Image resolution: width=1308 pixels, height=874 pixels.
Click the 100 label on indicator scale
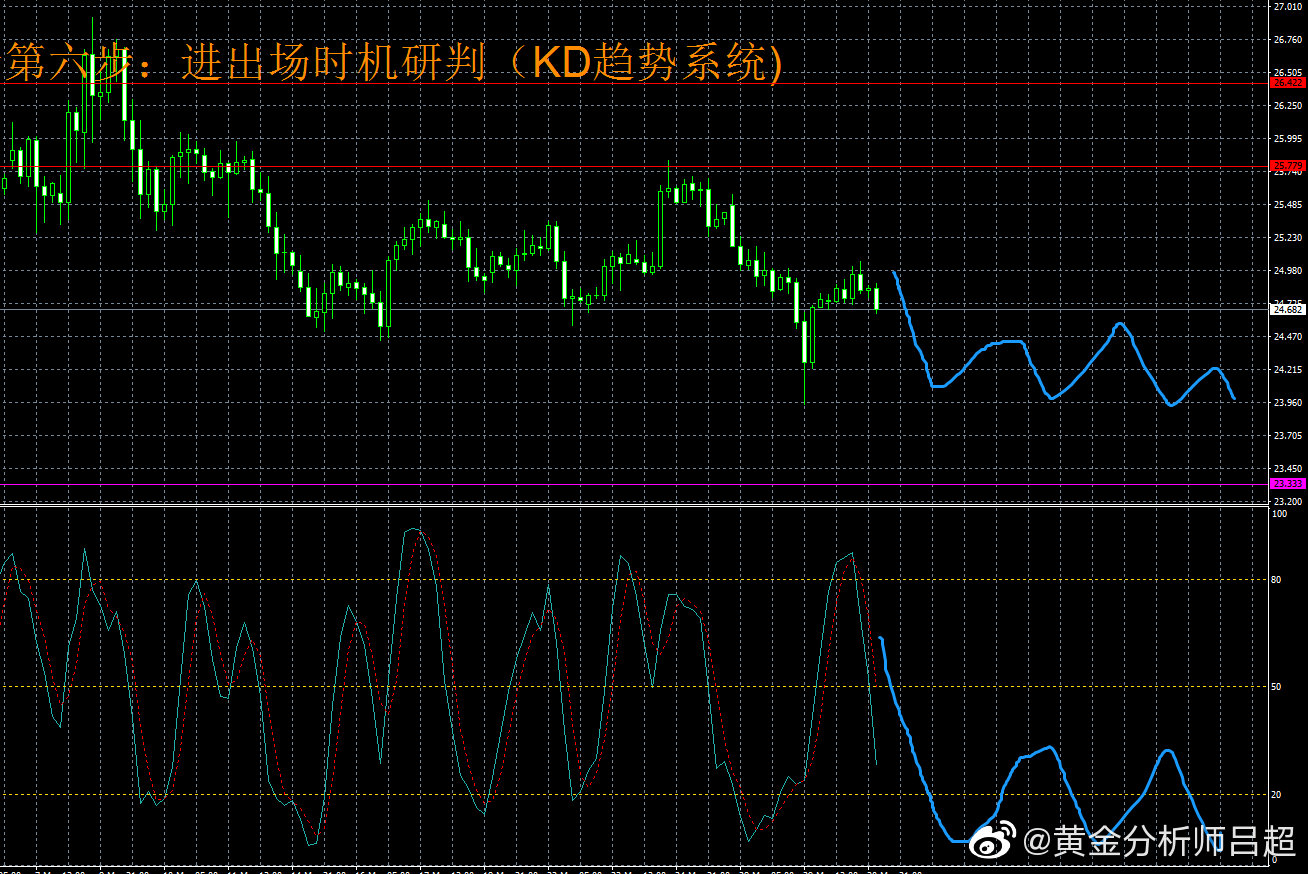pyautogui.click(x=1277, y=513)
